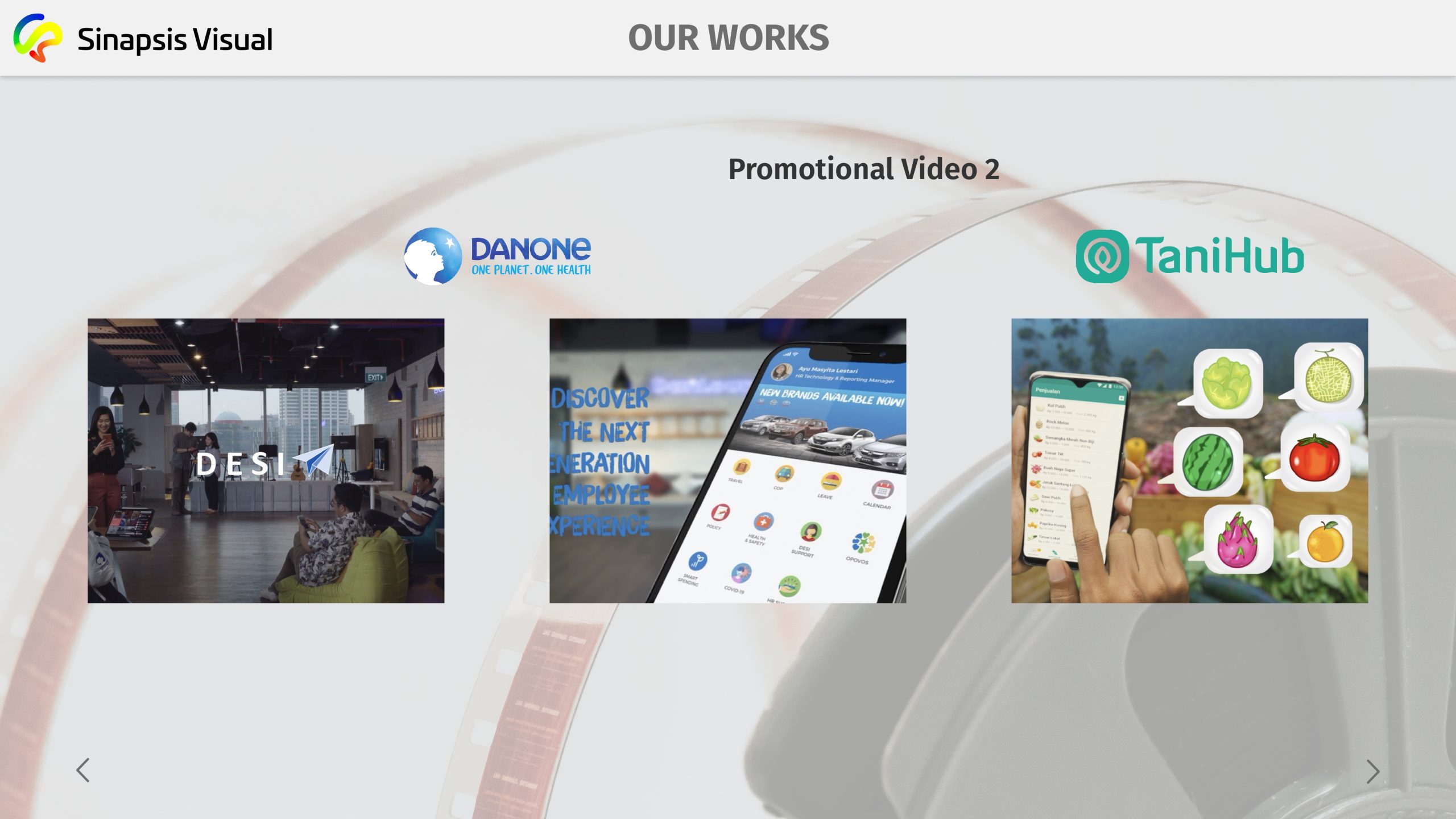Open the TaniHub phone app video thumbnail
This screenshot has width=1456, height=819.
[x=1081, y=461]
